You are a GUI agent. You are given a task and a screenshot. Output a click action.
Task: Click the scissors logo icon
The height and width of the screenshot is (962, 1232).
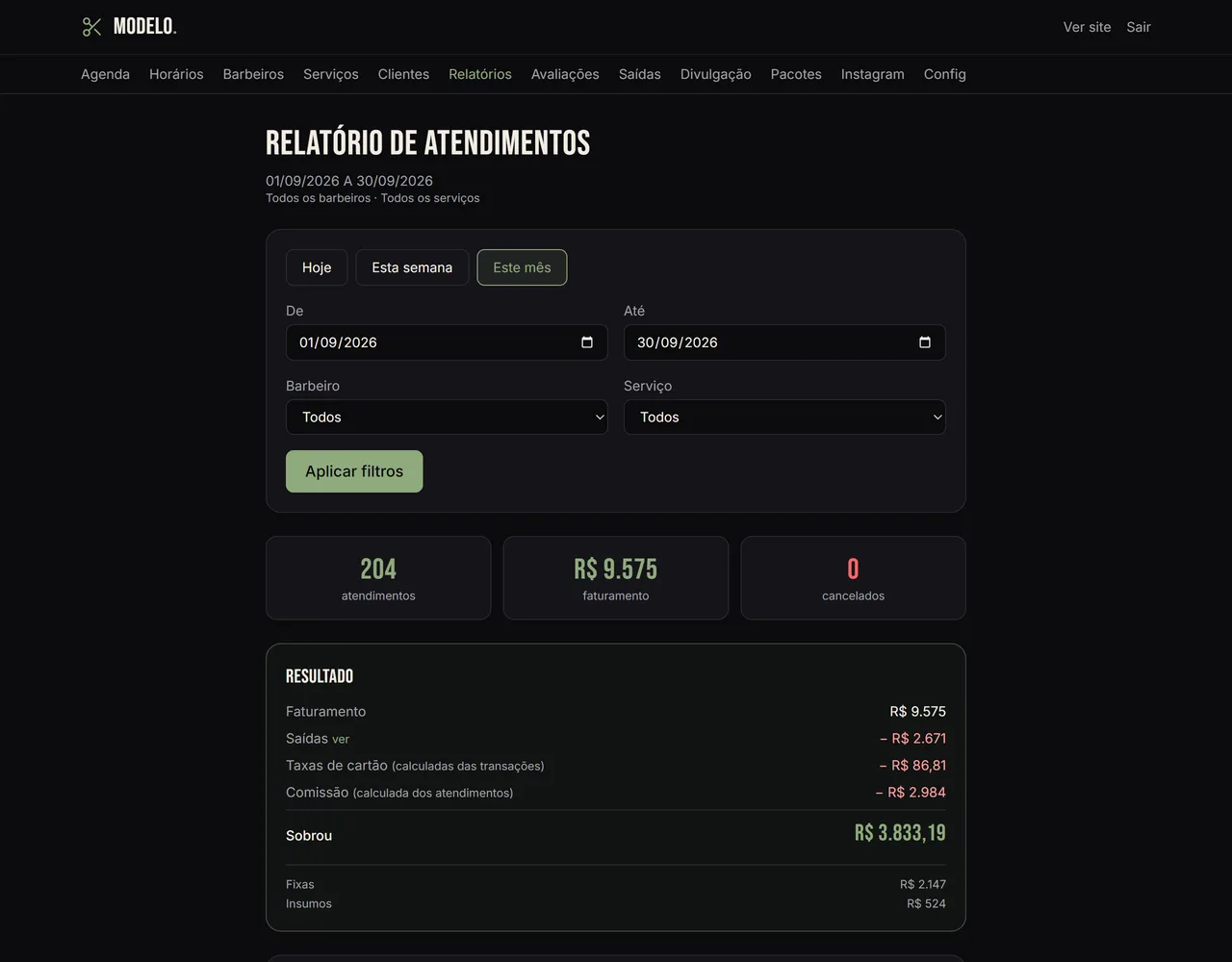pos(91,27)
